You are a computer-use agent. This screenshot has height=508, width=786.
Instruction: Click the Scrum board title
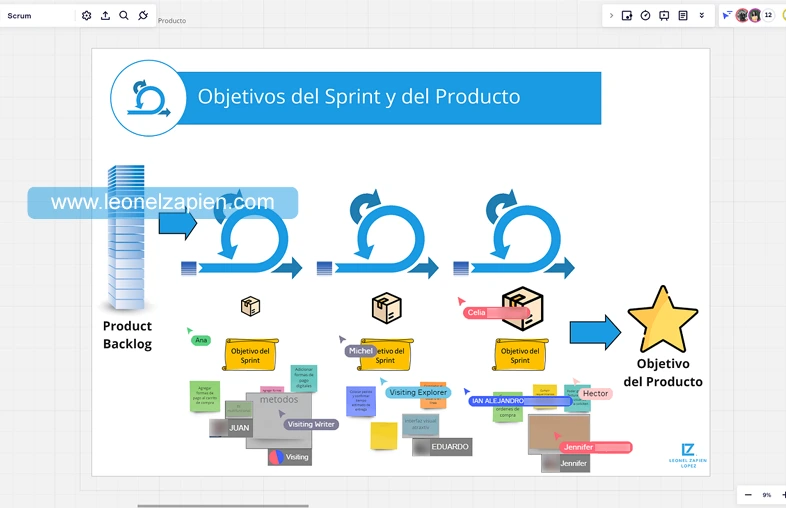pos(20,16)
